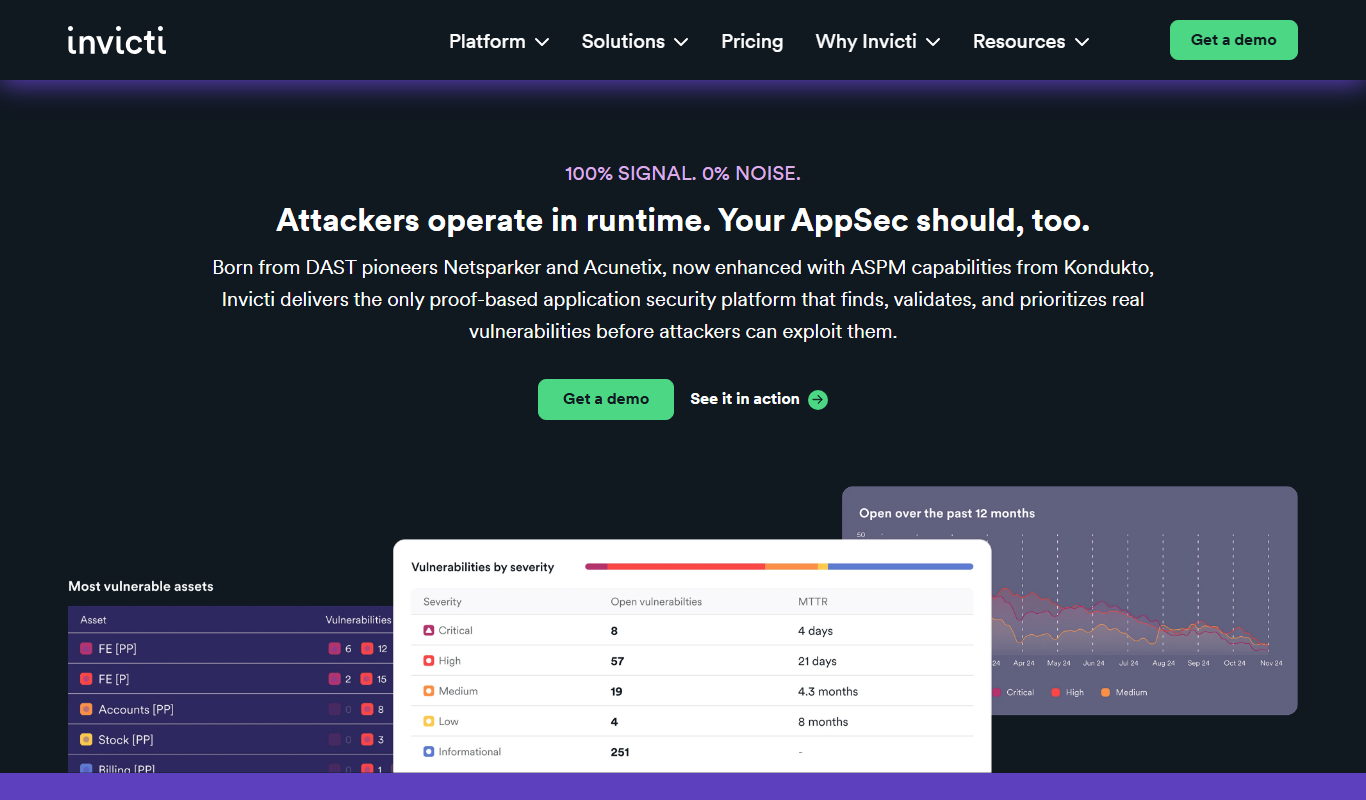Click the 21 days MTTR value
Viewport: 1366px width, 800px height.
point(817,661)
